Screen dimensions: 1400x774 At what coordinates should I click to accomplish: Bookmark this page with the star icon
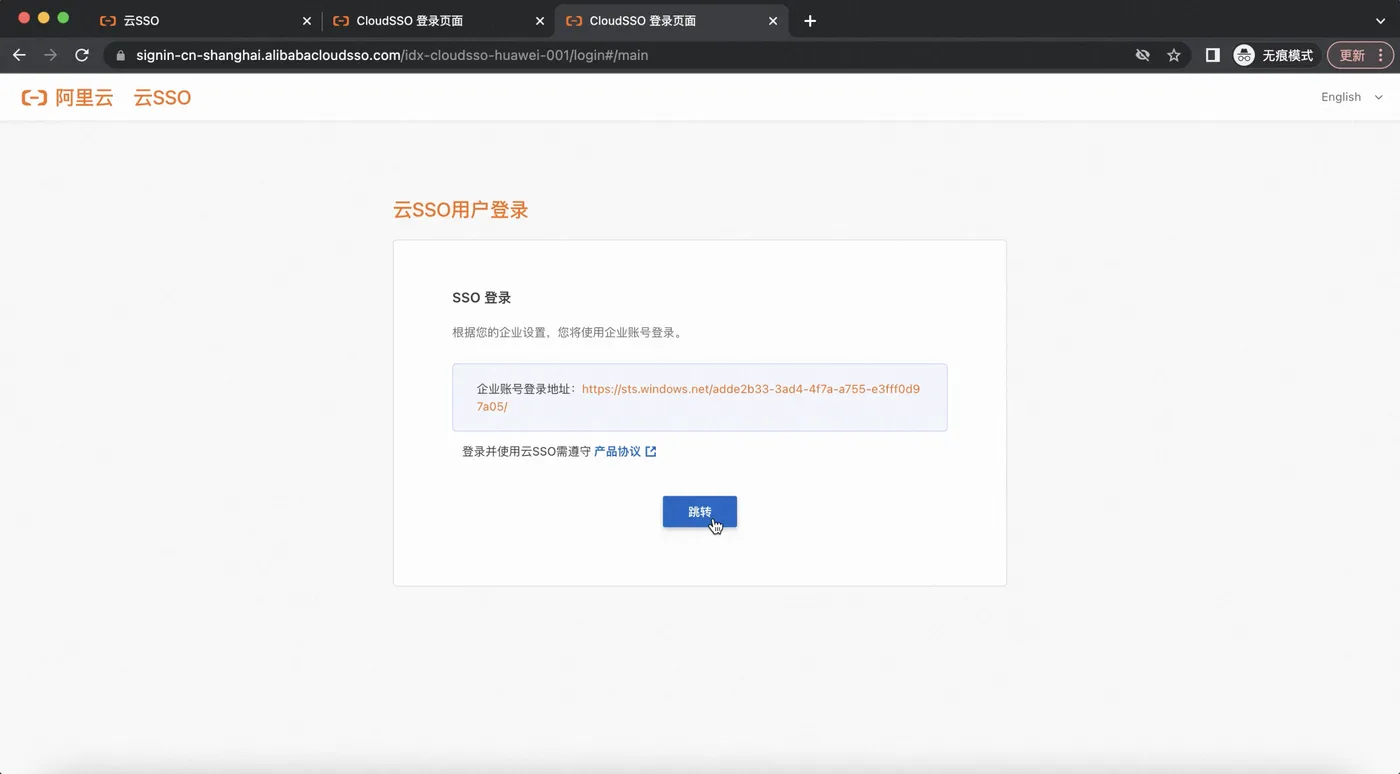(1174, 55)
